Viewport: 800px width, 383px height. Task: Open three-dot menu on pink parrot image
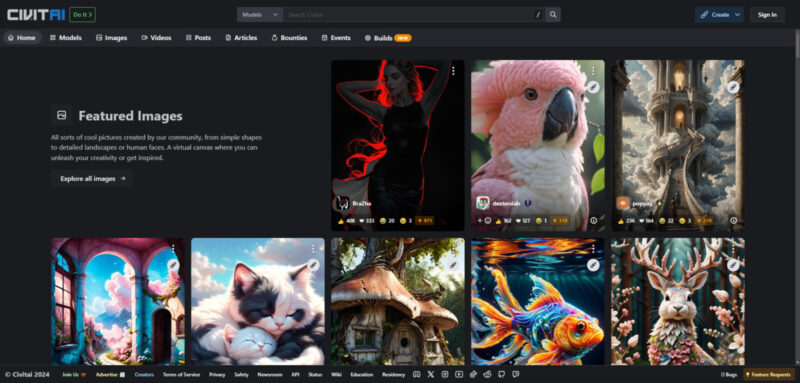[593, 71]
